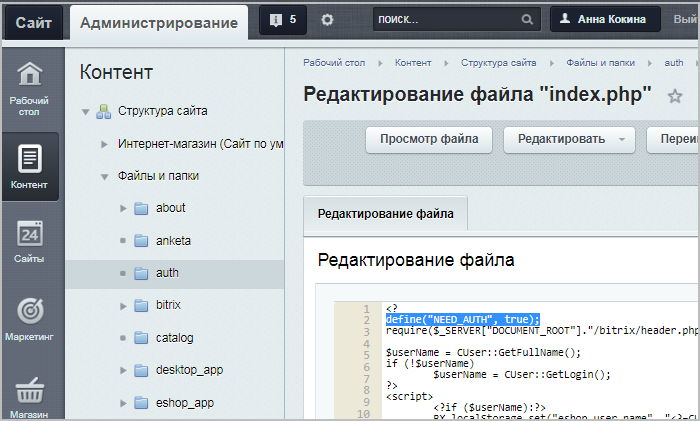Click code line with require header.php
The image size is (700, 421).
coord(541,331)
